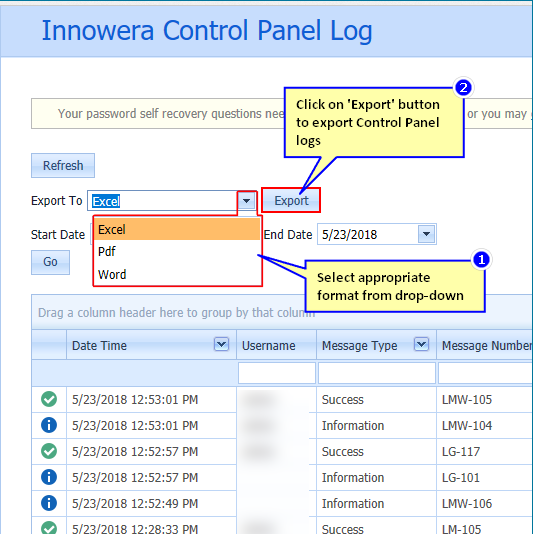The height and width of the screenshot is (534, 533).
Task: Select the 5/23/2018 12:53:01 PM cell in the Information row
Action: (x=151, y=426)
